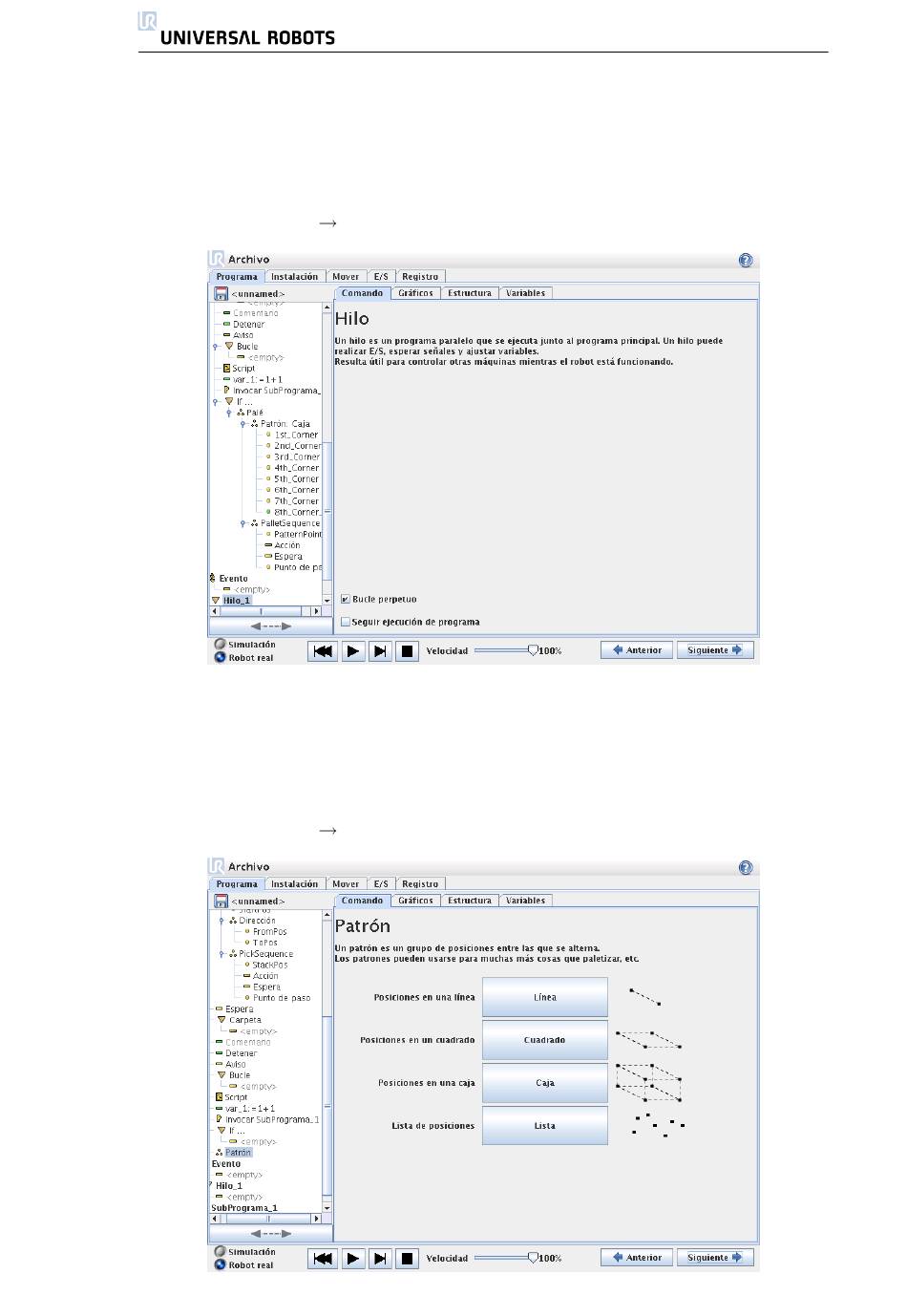Click the stop button in the Hilo screen
907x1316 pixels.
[407, 651]
